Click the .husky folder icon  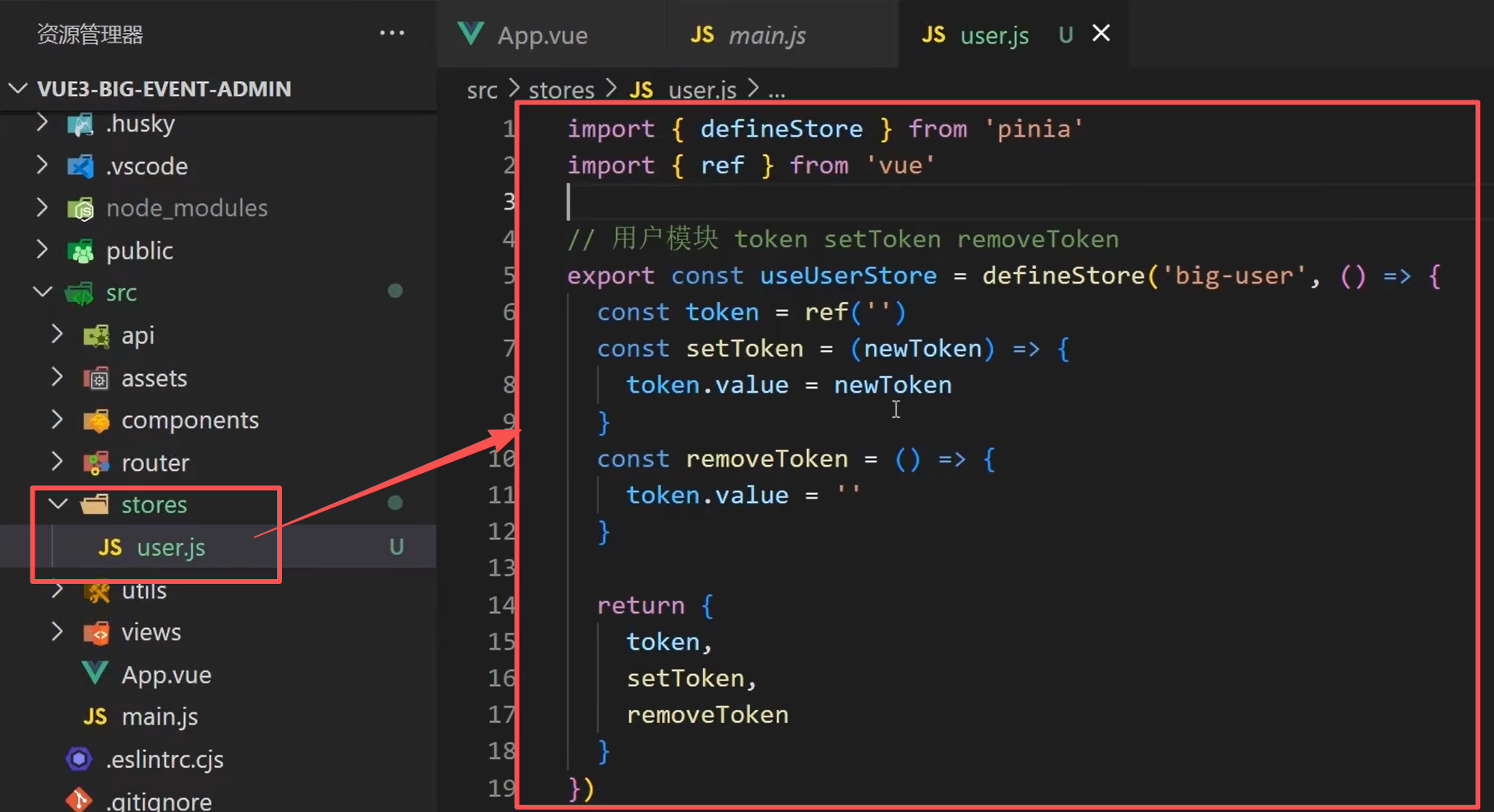(x=80, y=124)
